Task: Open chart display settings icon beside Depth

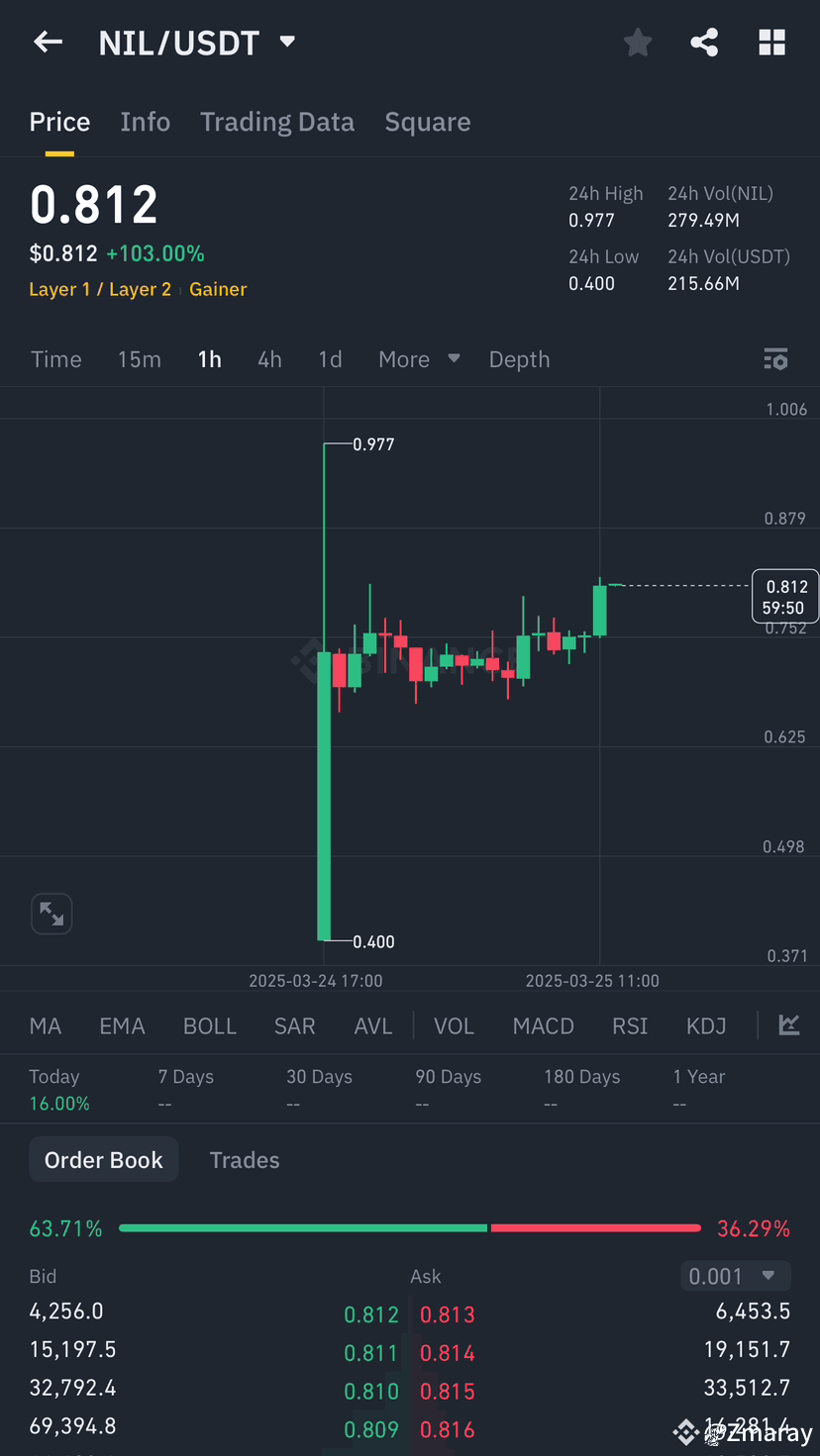Action: [775, 359]
